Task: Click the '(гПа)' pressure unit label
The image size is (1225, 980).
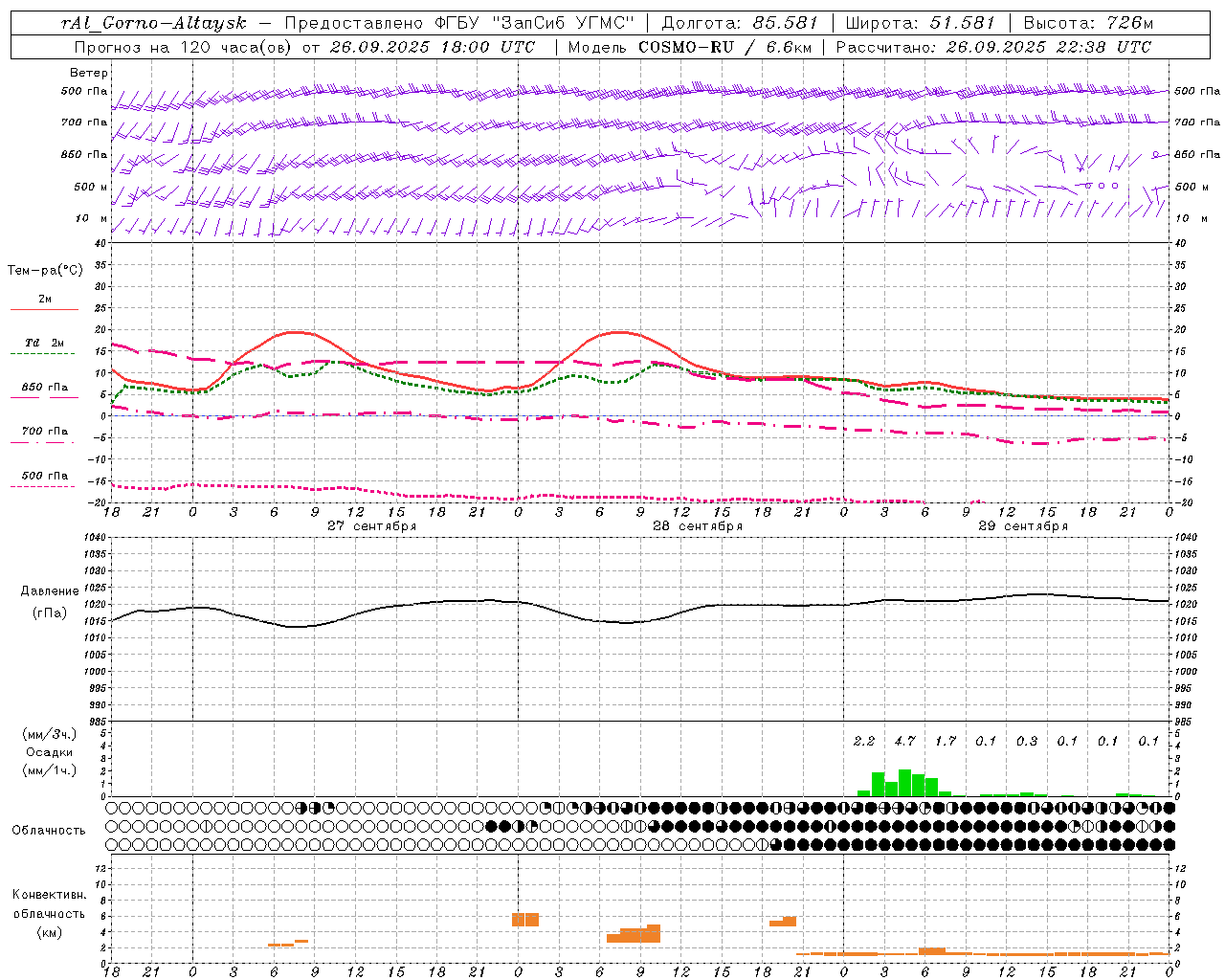Action: point(50,613)
